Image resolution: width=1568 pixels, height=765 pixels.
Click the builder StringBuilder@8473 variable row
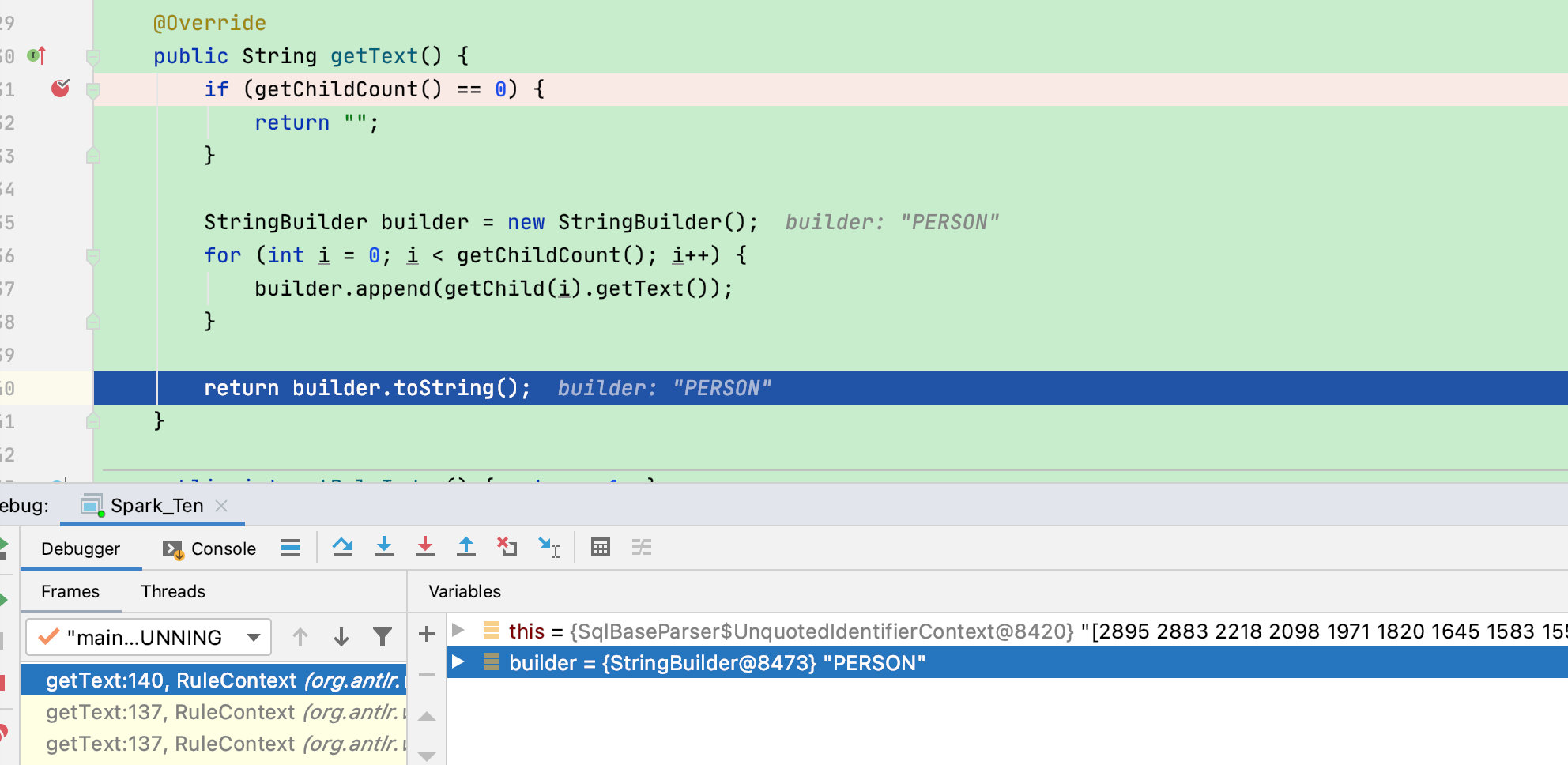(1008, 662)
